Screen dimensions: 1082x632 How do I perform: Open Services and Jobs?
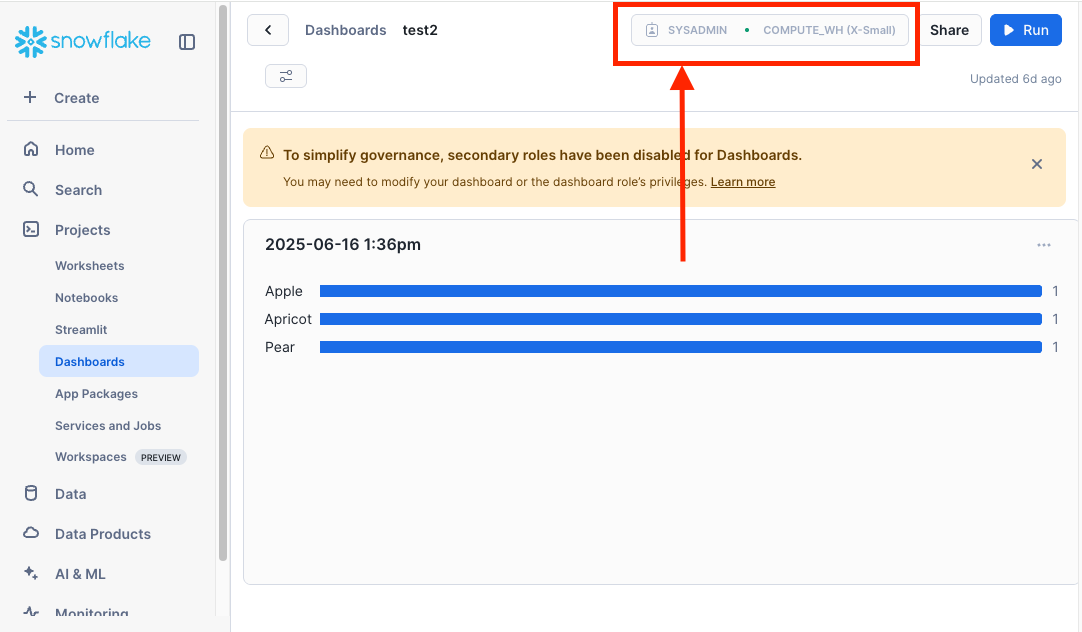pyautogui.click(x=108, y=426)
